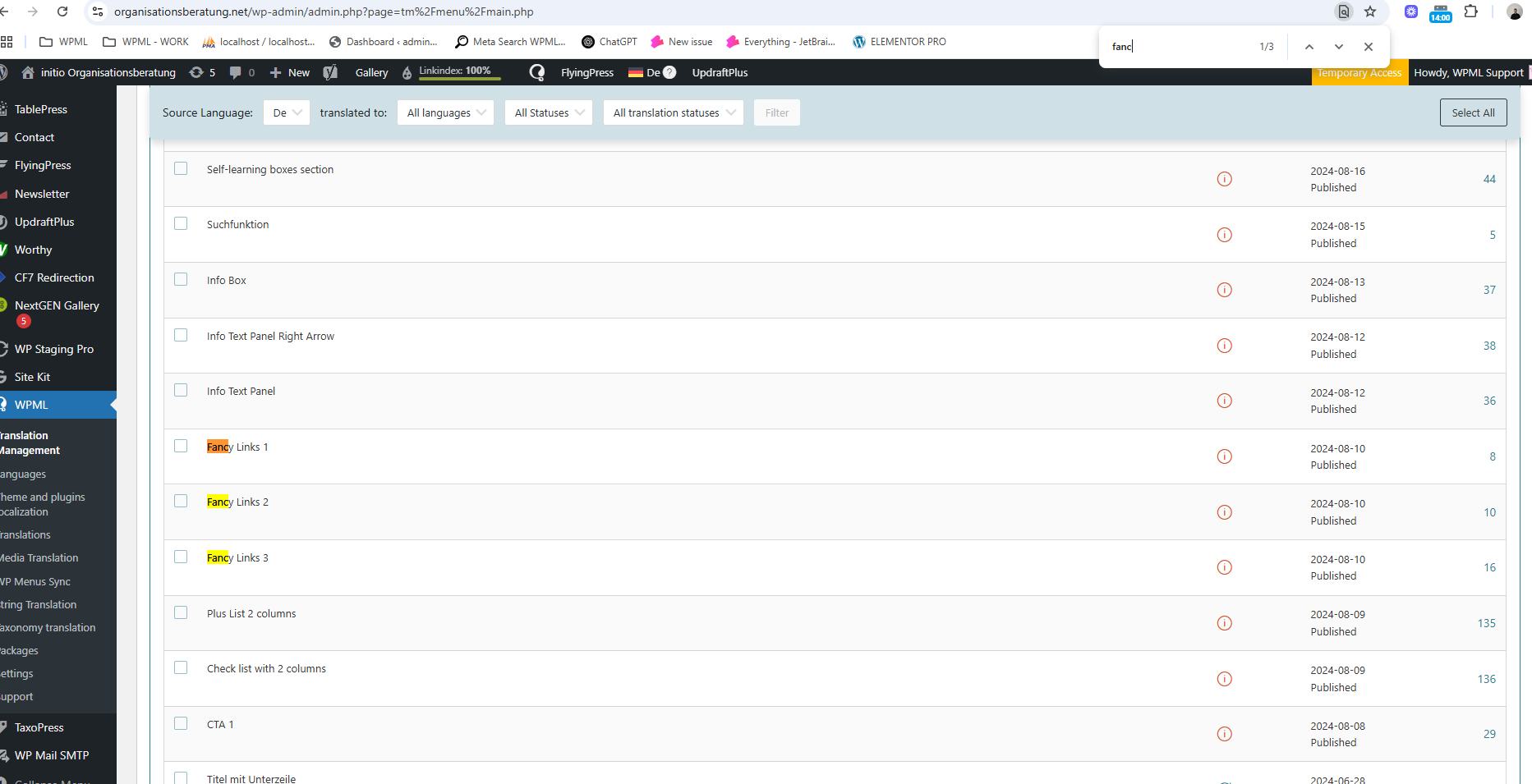Click the New content button in admin bar
The width and height of the screenshot is (1532, 784).
point(289,72)
